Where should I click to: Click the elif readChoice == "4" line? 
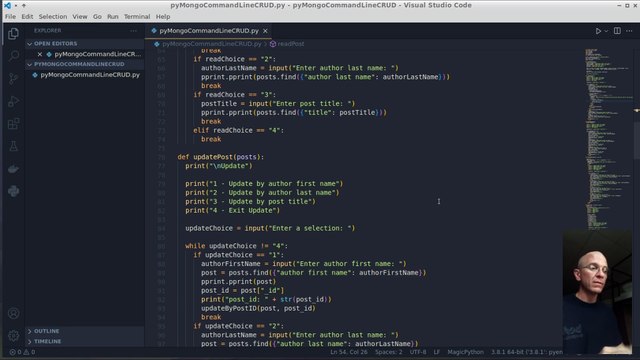[238, 130]
